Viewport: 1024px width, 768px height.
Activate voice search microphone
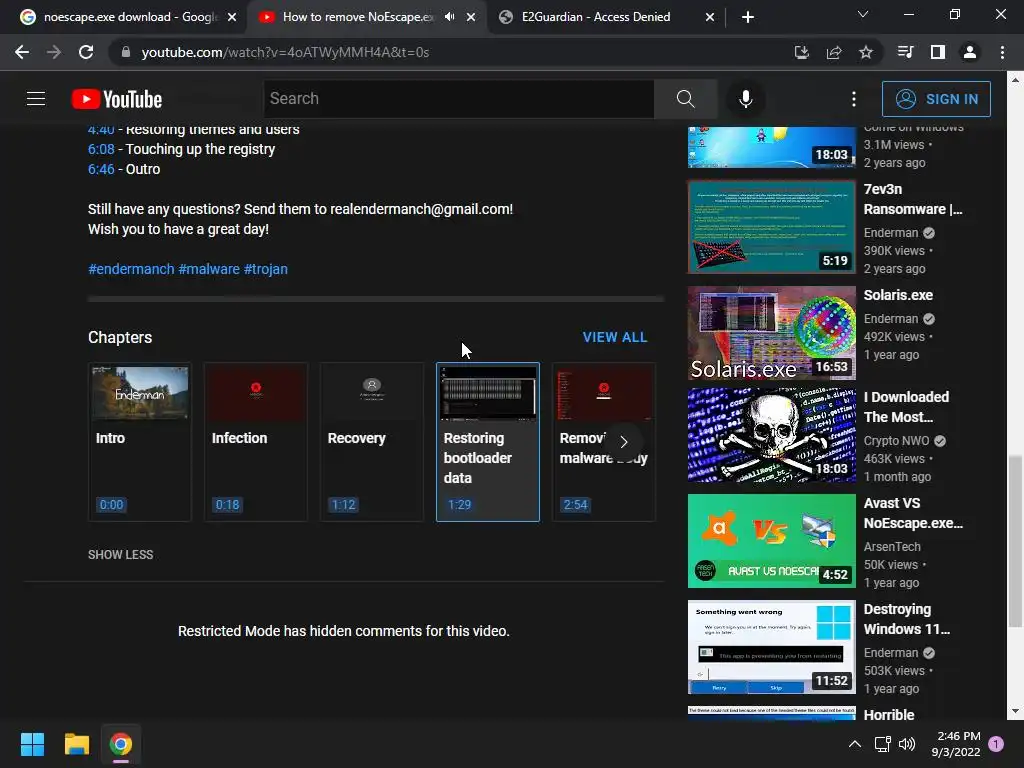tap(745, 99)
